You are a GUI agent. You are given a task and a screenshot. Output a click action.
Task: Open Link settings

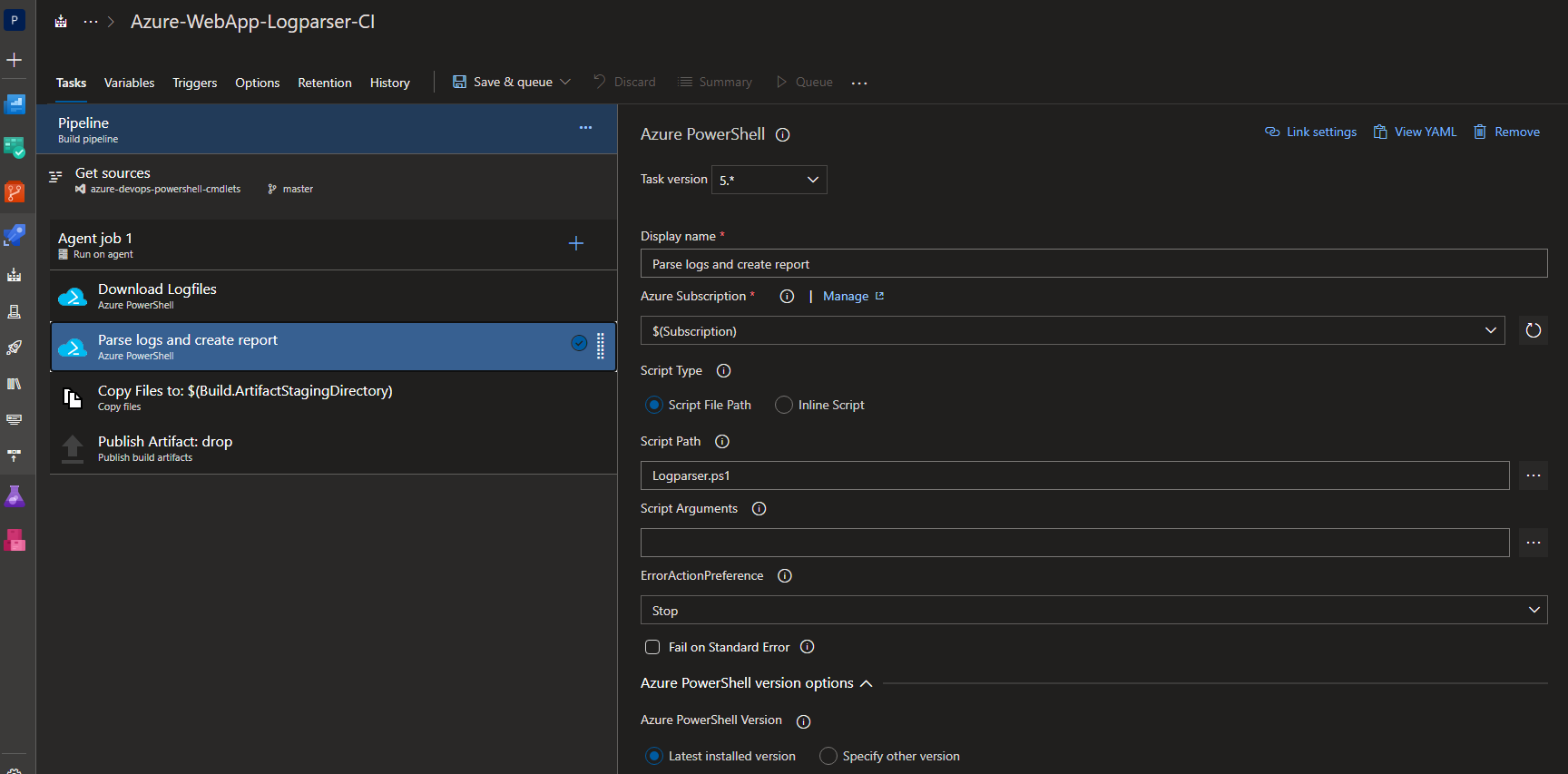coord(1310,132)
